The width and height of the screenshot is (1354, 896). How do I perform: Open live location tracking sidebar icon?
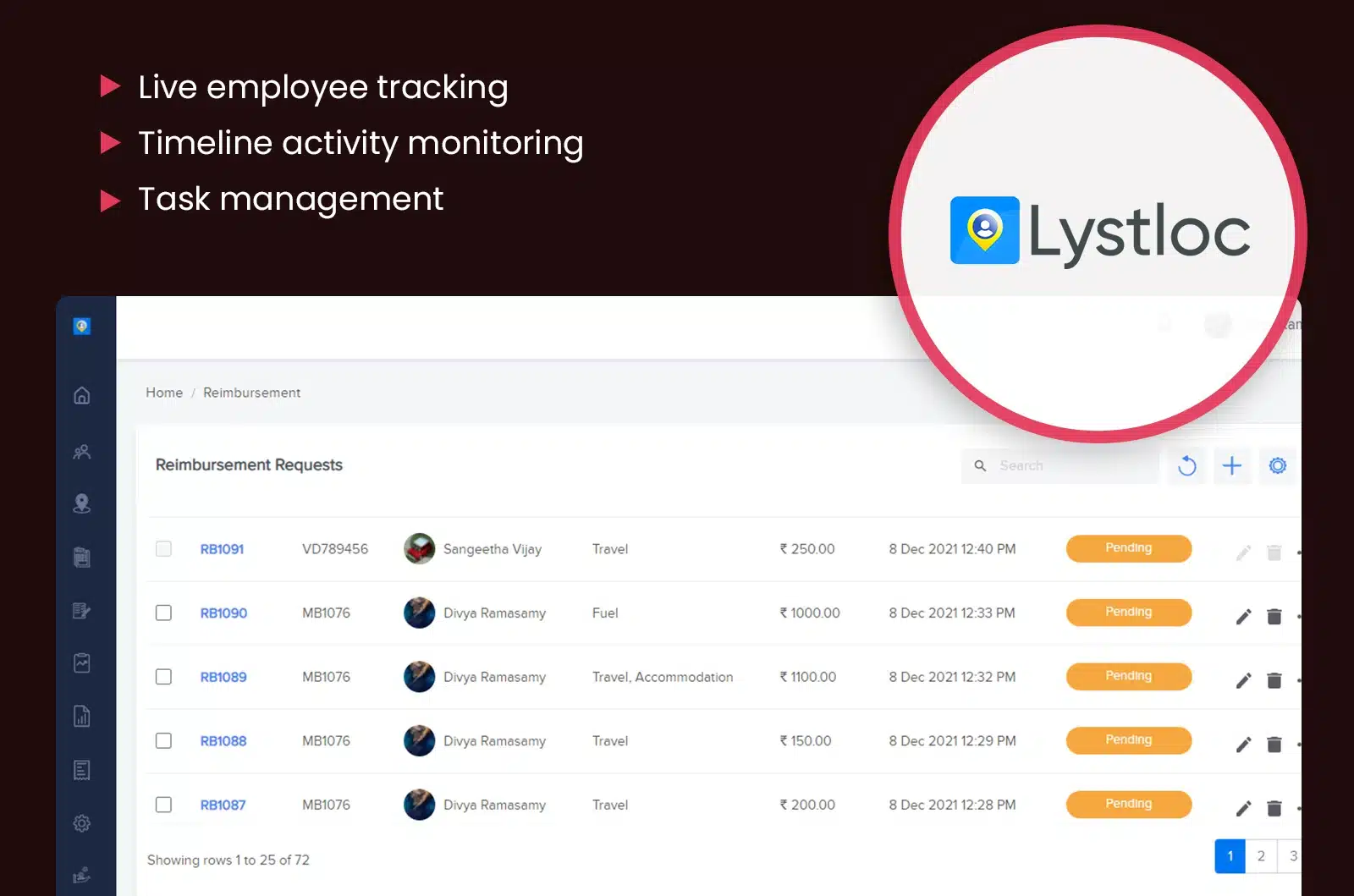point(81,504)
